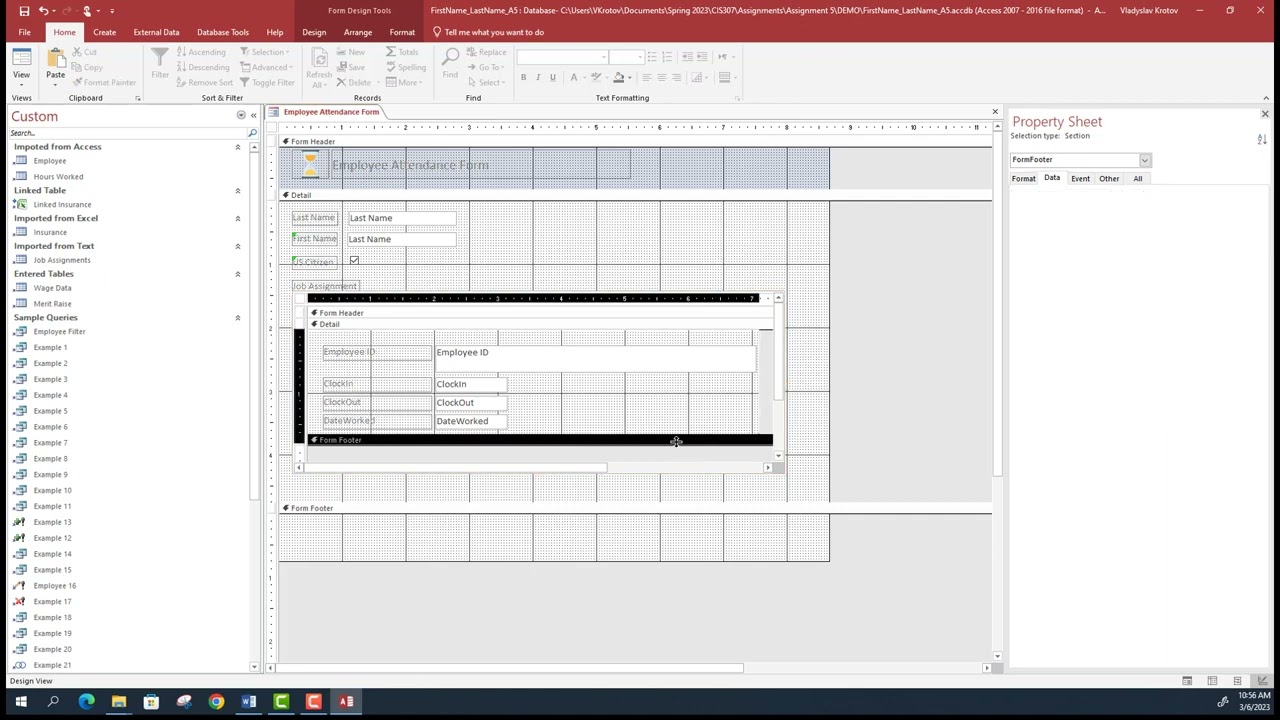Open the Format tab in Property Sheet
Image resolution: width=1280 pixels, height=720 pixels.
1023,179
